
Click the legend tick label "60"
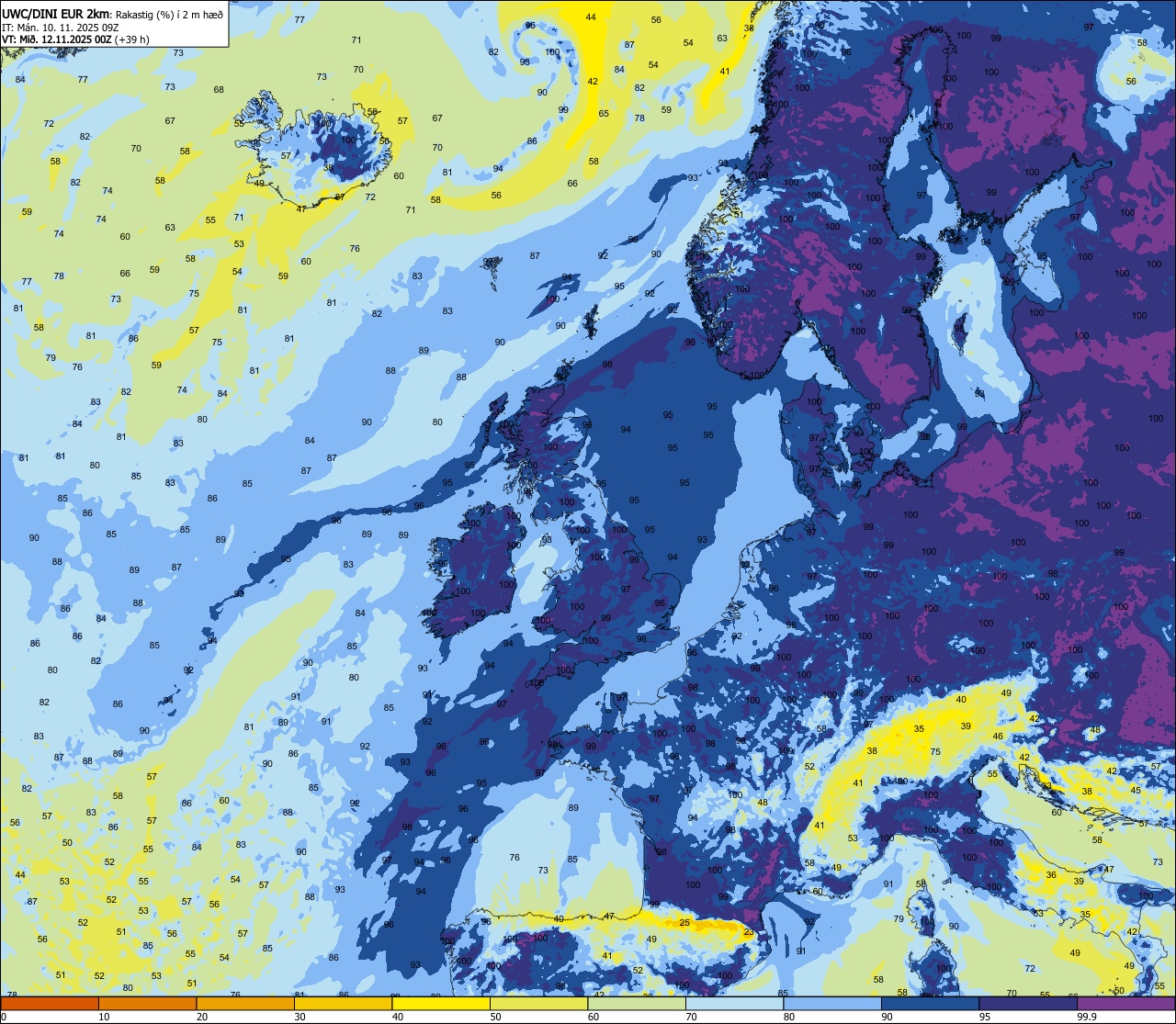pos(594,1017)
